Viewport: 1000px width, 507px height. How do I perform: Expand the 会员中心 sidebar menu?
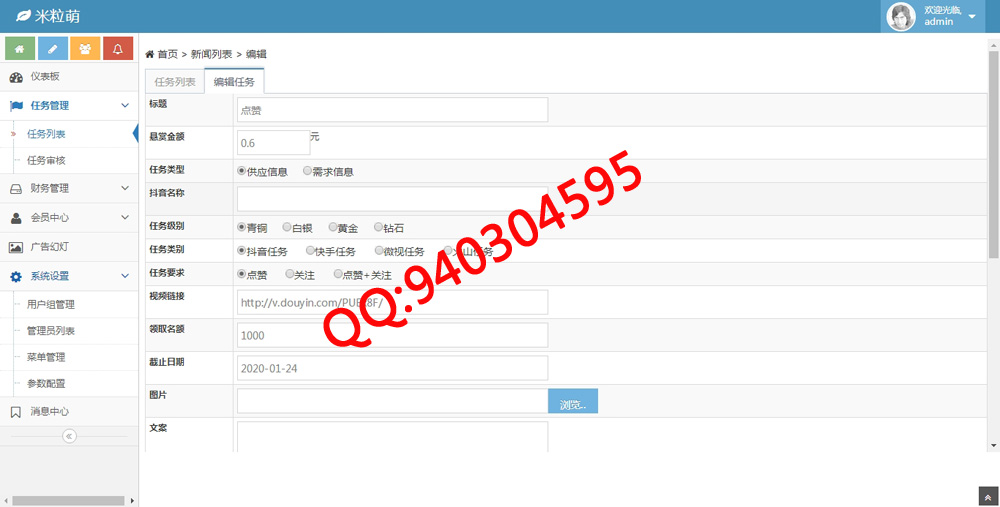[x=69, y=217]
